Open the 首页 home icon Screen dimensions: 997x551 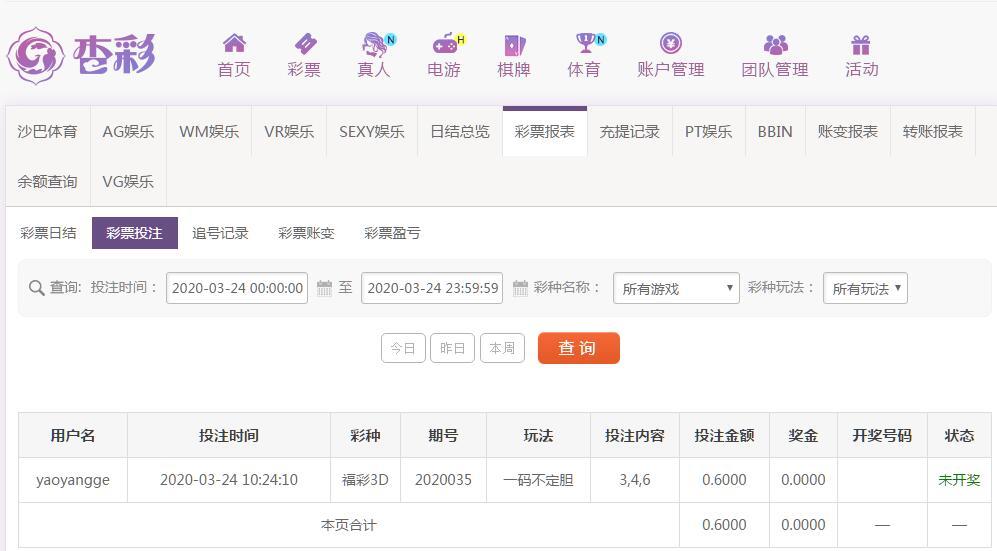234,43
